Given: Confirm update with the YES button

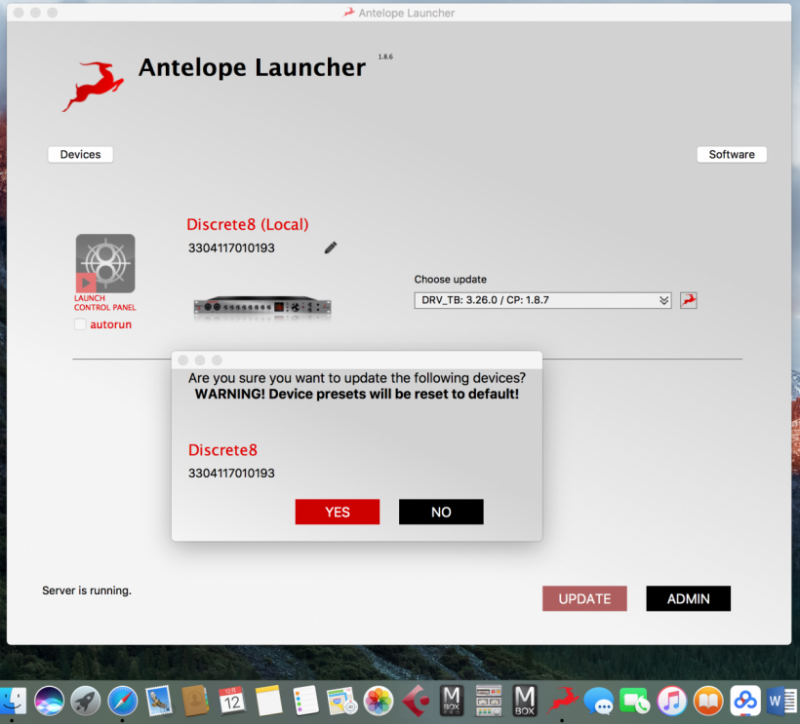Looking at the screenshot, I should point(337,512).
